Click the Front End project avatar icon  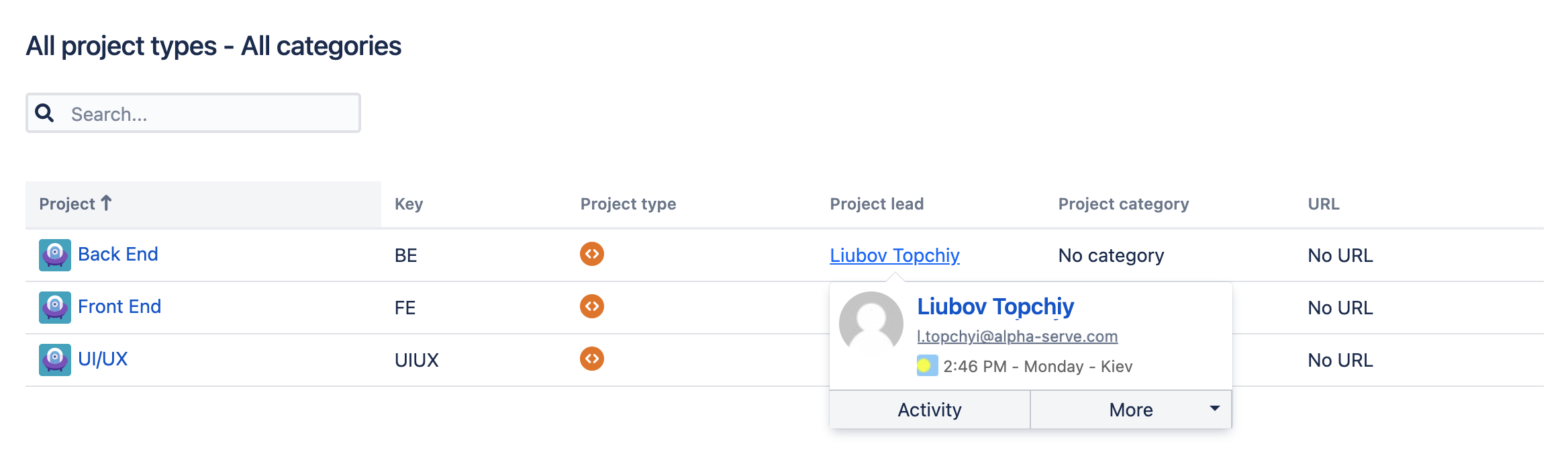click(x=54, y=308)
